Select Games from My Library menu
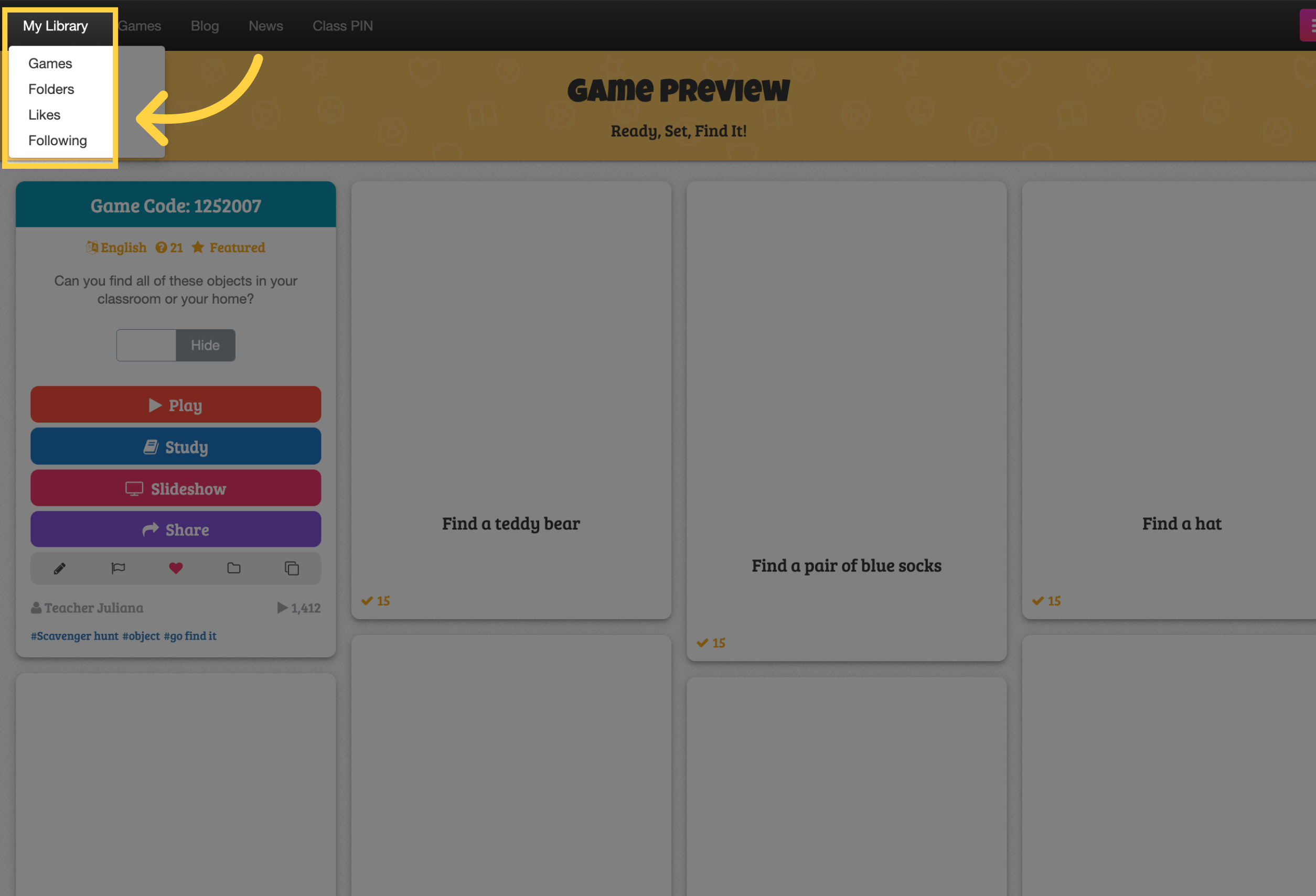Image resolution: width=1316 pixels, height=896 pixels. click(50, 62)
